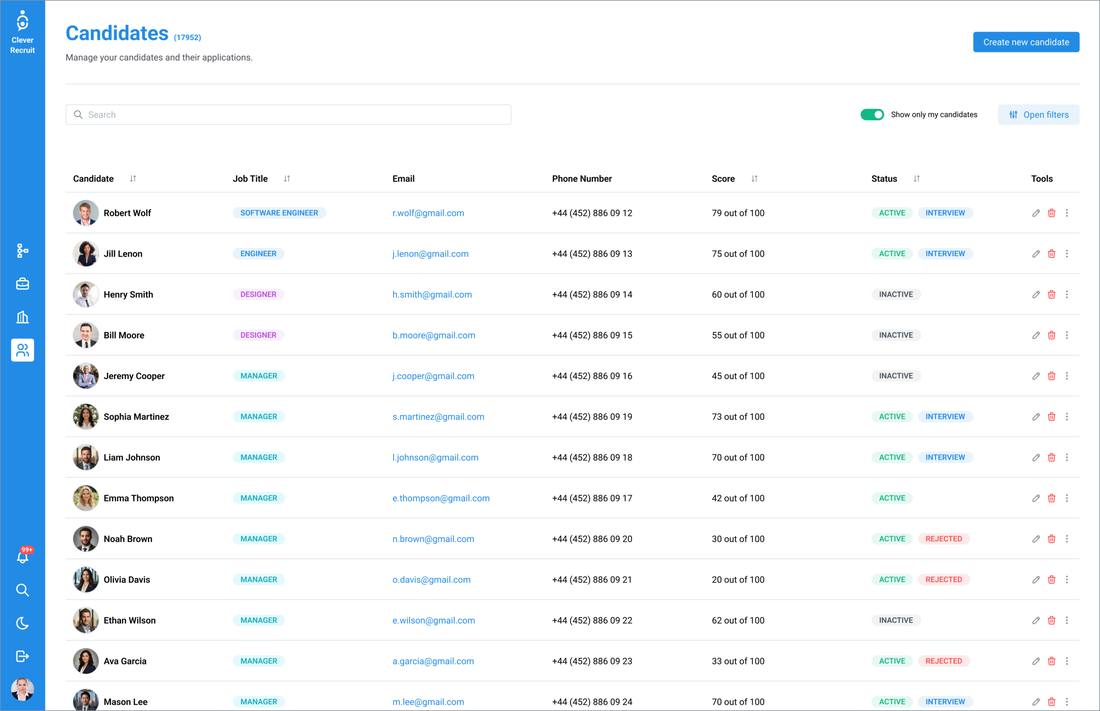This screenshot has width=1100, height=711.
Task: Open notifications bell with 99+ badge
Action: click(24, 555)
